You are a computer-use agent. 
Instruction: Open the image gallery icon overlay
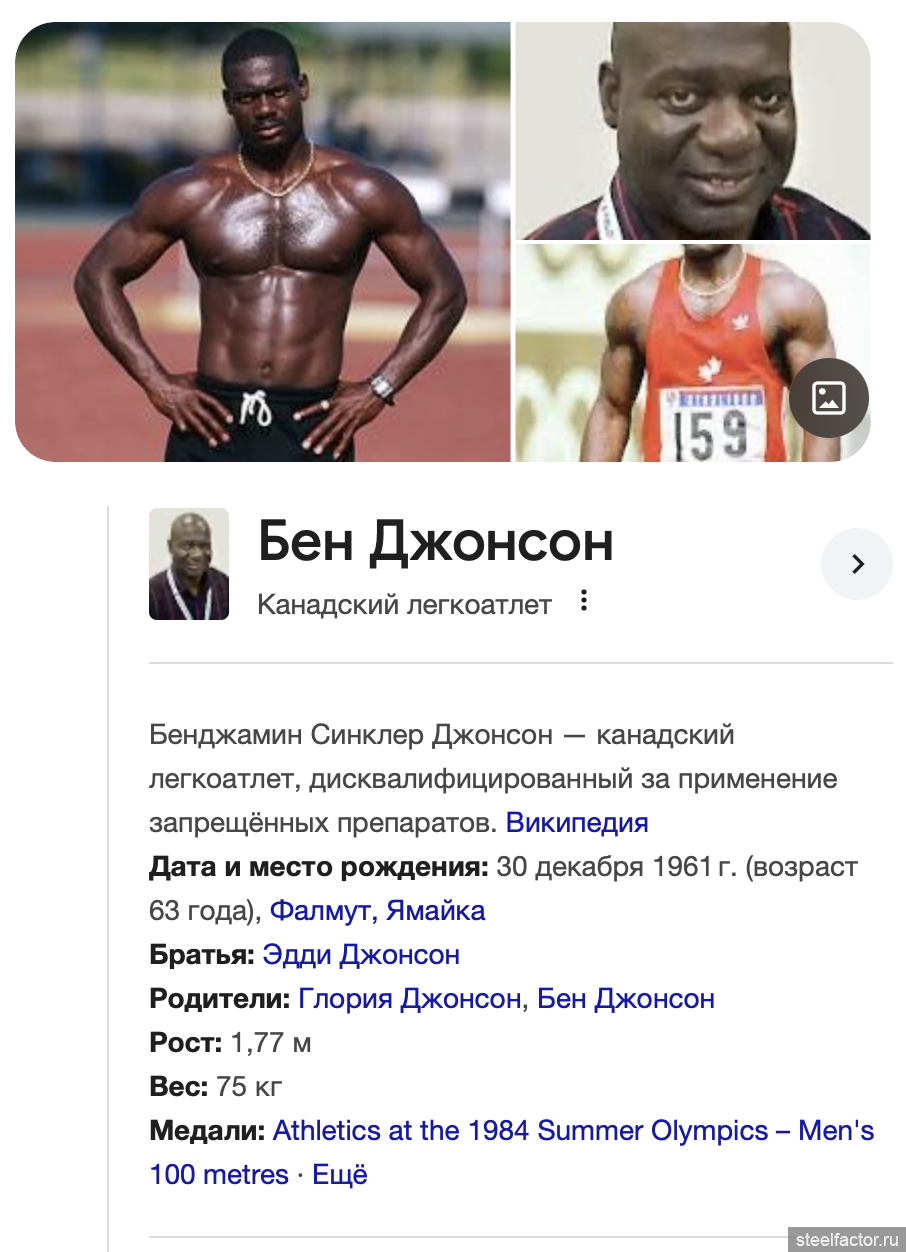coord(828,398)
